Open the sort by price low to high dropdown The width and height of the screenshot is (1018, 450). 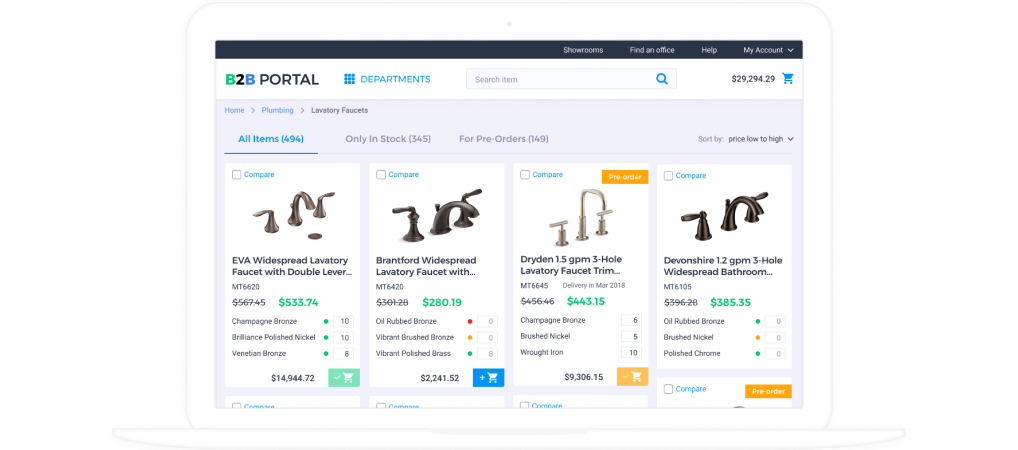click(x=761, y=139)
